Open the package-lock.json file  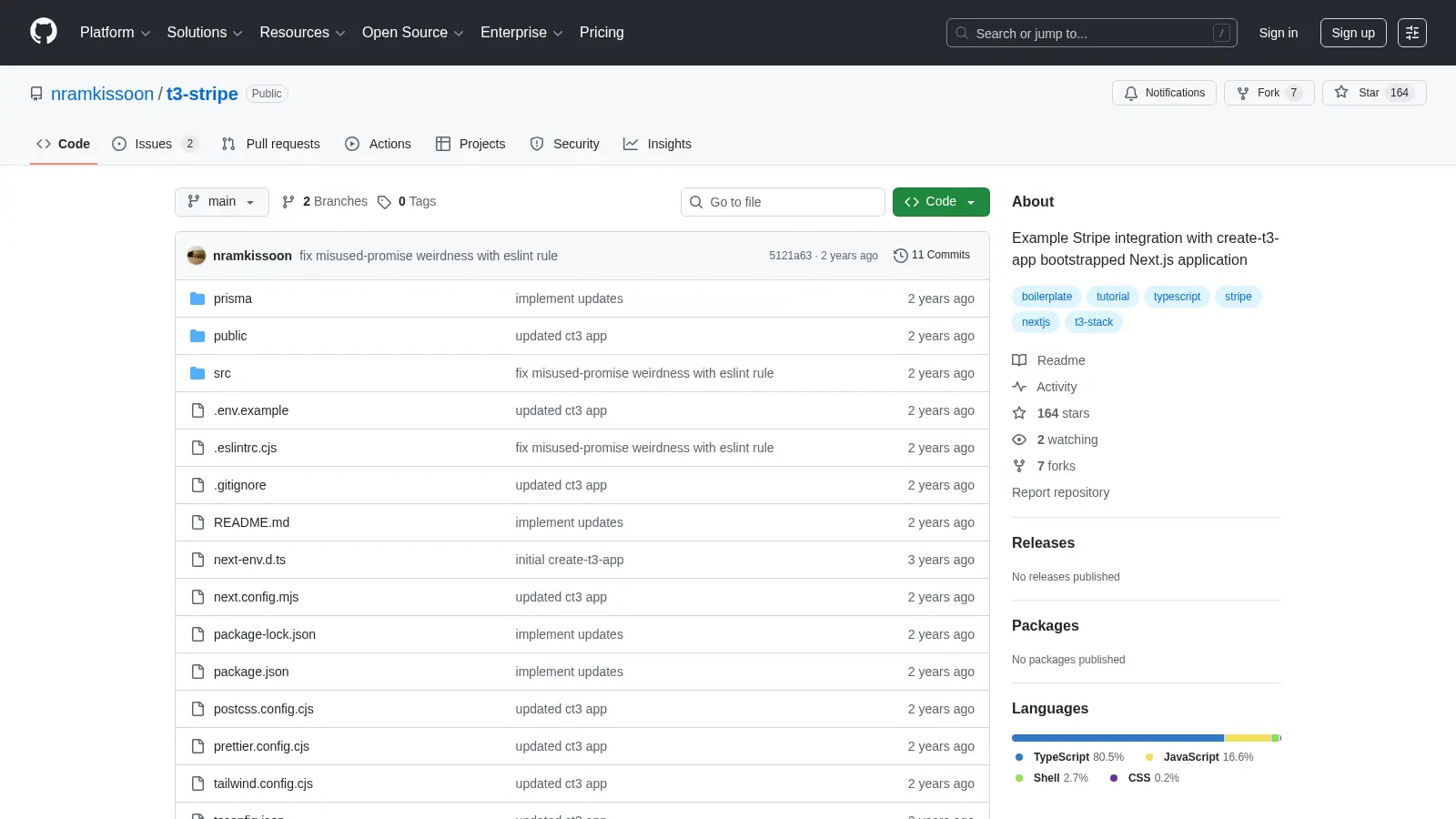point(265,634)
